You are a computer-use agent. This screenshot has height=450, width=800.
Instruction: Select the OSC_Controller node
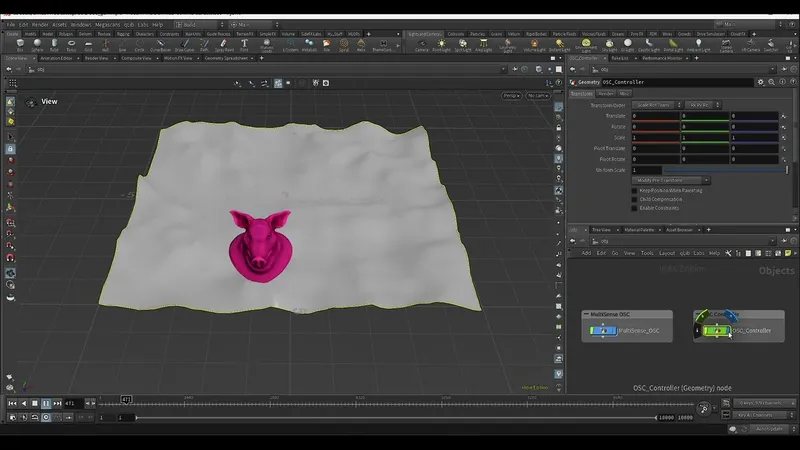(717, 331)
